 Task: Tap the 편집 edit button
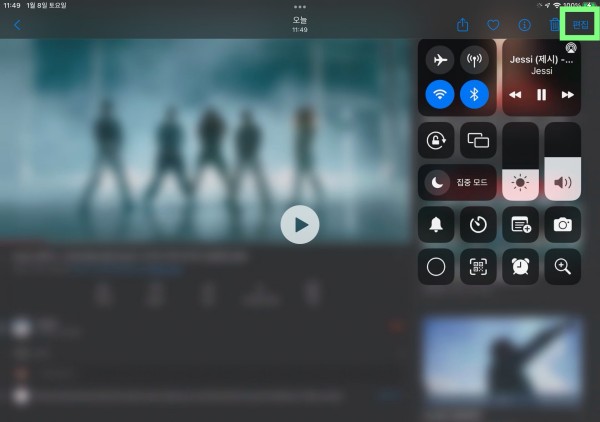580,25
